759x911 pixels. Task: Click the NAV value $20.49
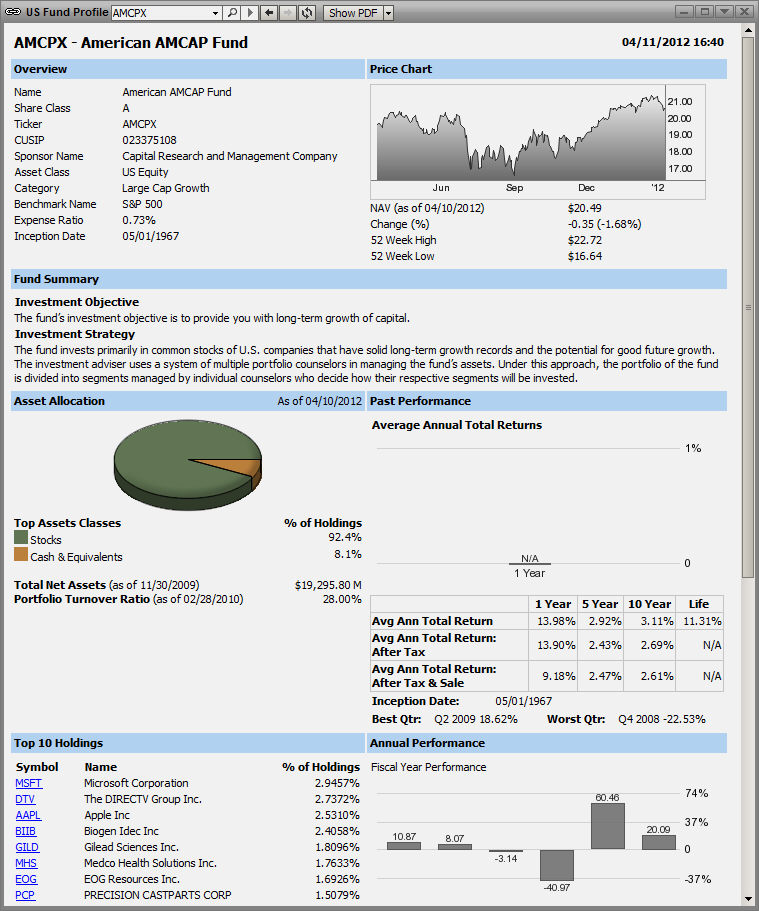pos(585,208)
